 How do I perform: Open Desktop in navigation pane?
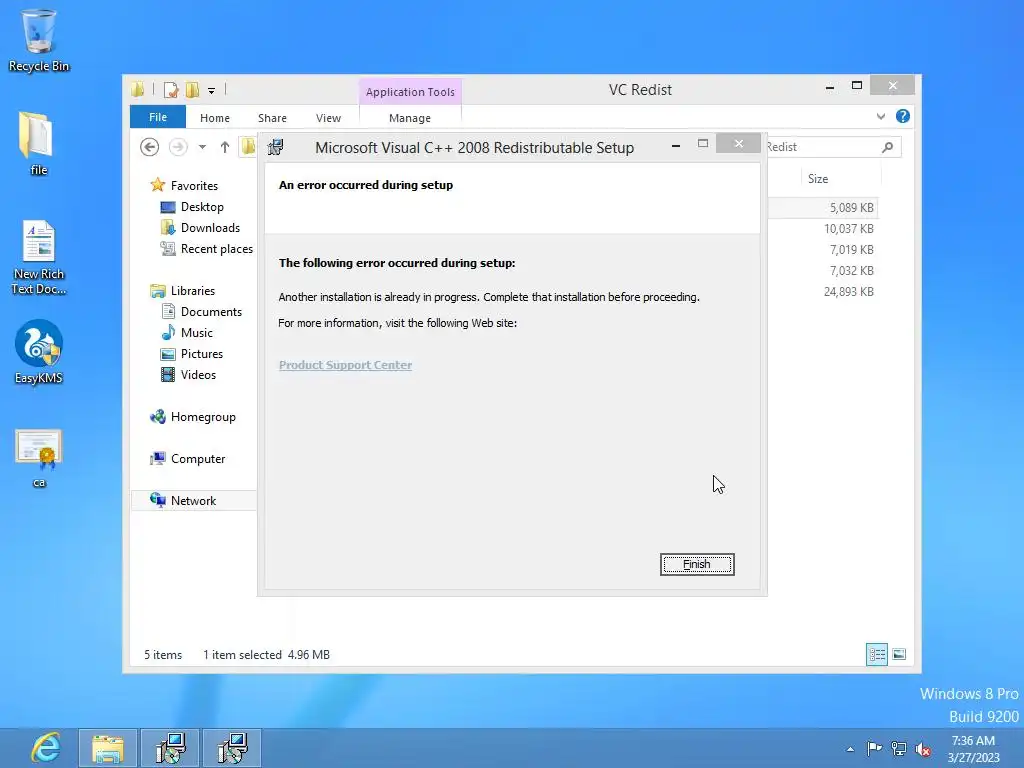[202, 206]
